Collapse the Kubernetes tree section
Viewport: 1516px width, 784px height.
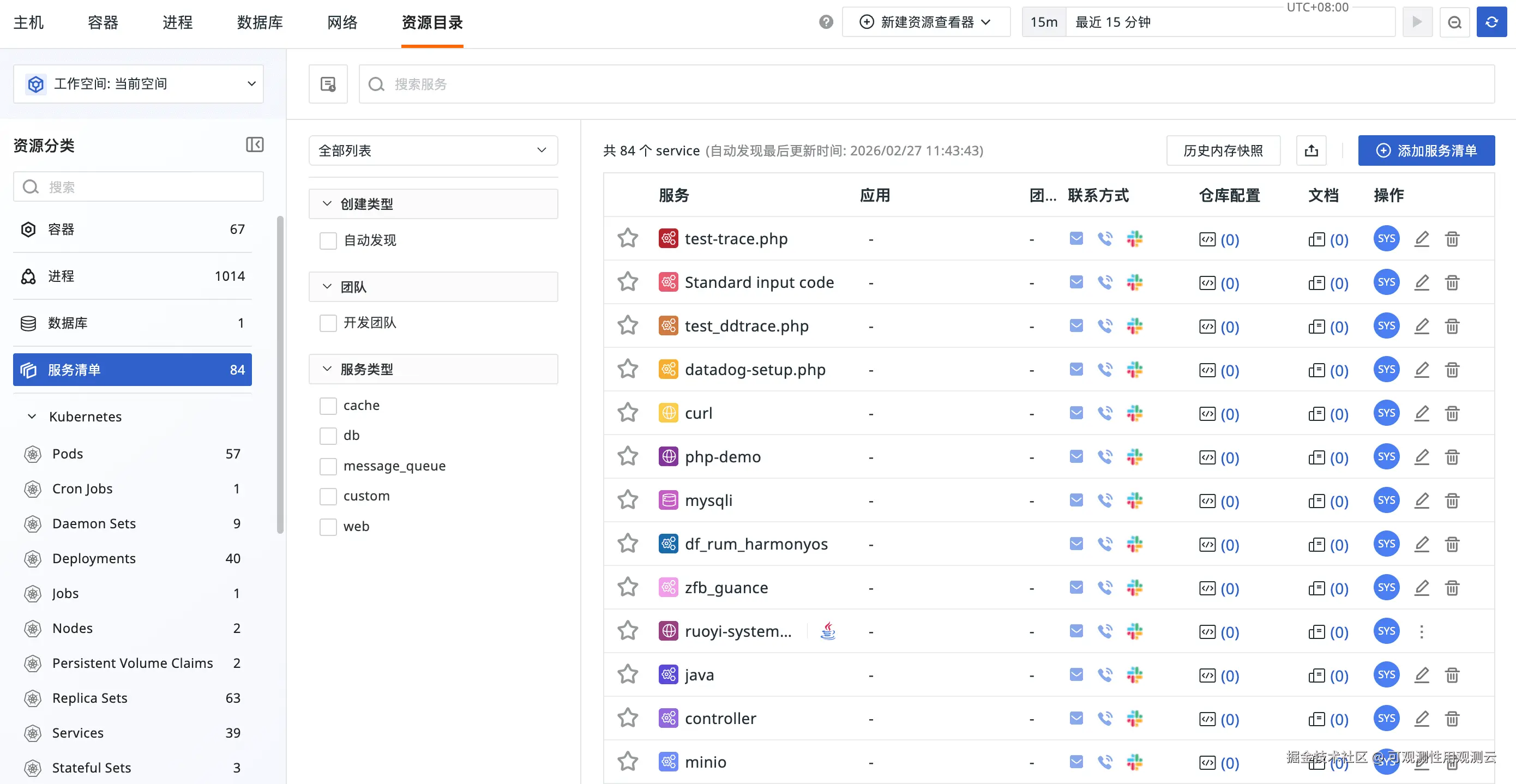click(32, 417)
